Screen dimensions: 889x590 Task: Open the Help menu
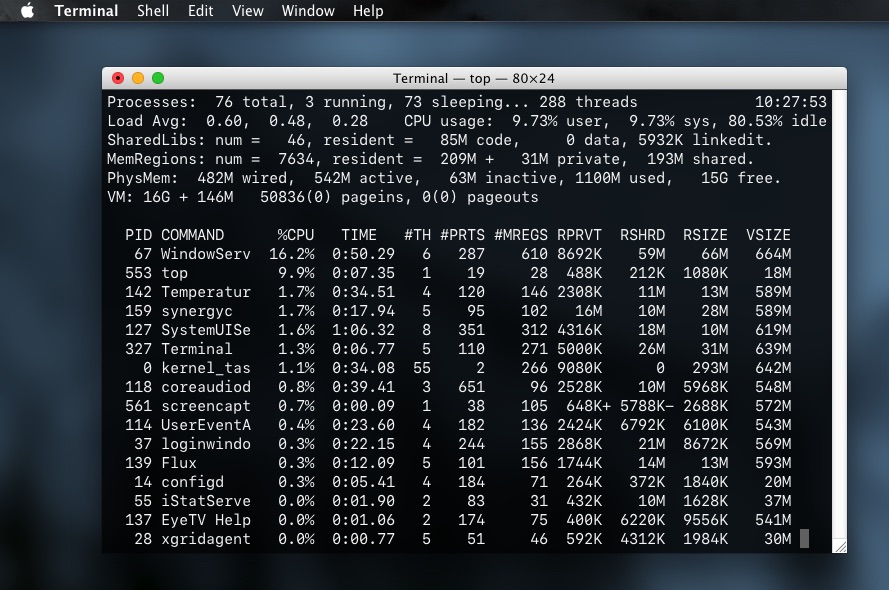368,11
